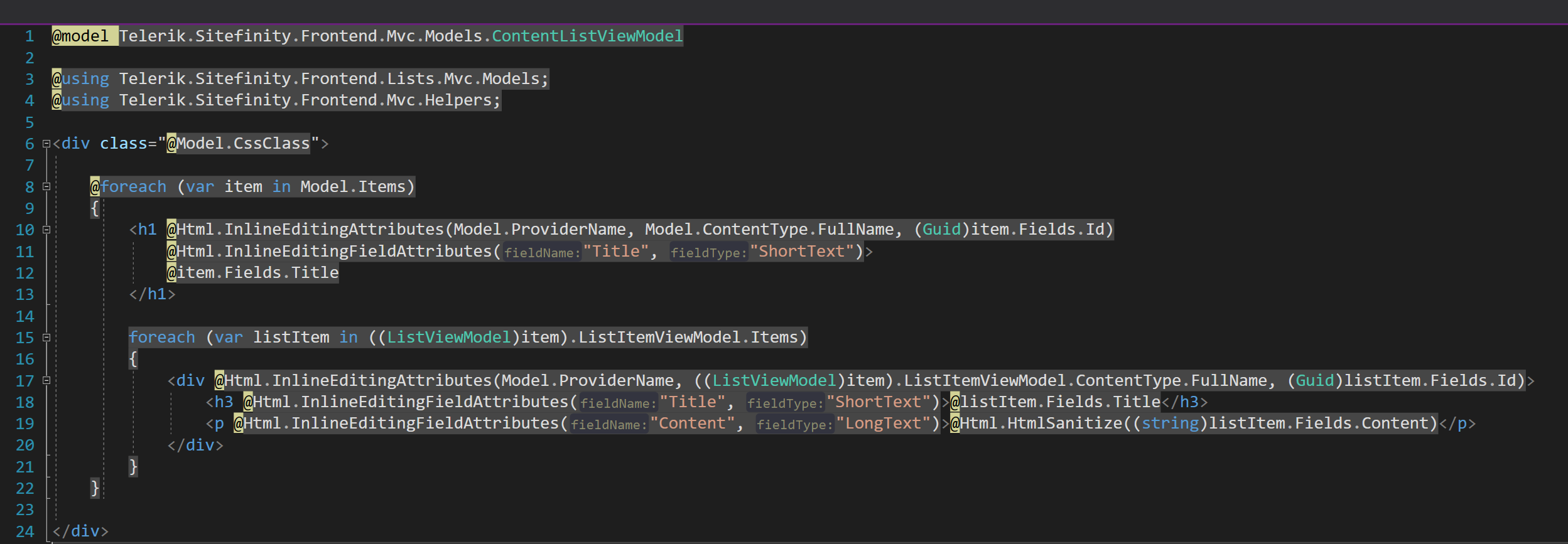
Task: Click the closing brace on line 22
Action: (95, 488)
